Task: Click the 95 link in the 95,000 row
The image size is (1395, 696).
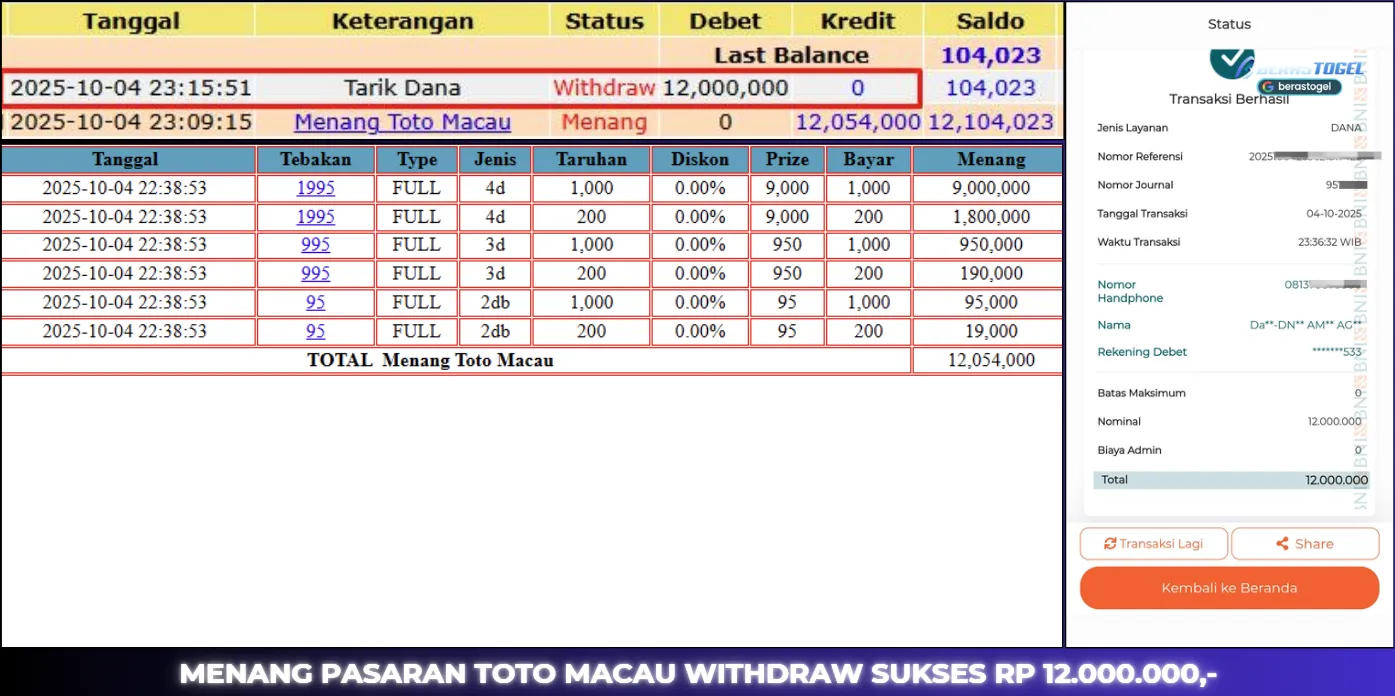Action: click(316, 302)
